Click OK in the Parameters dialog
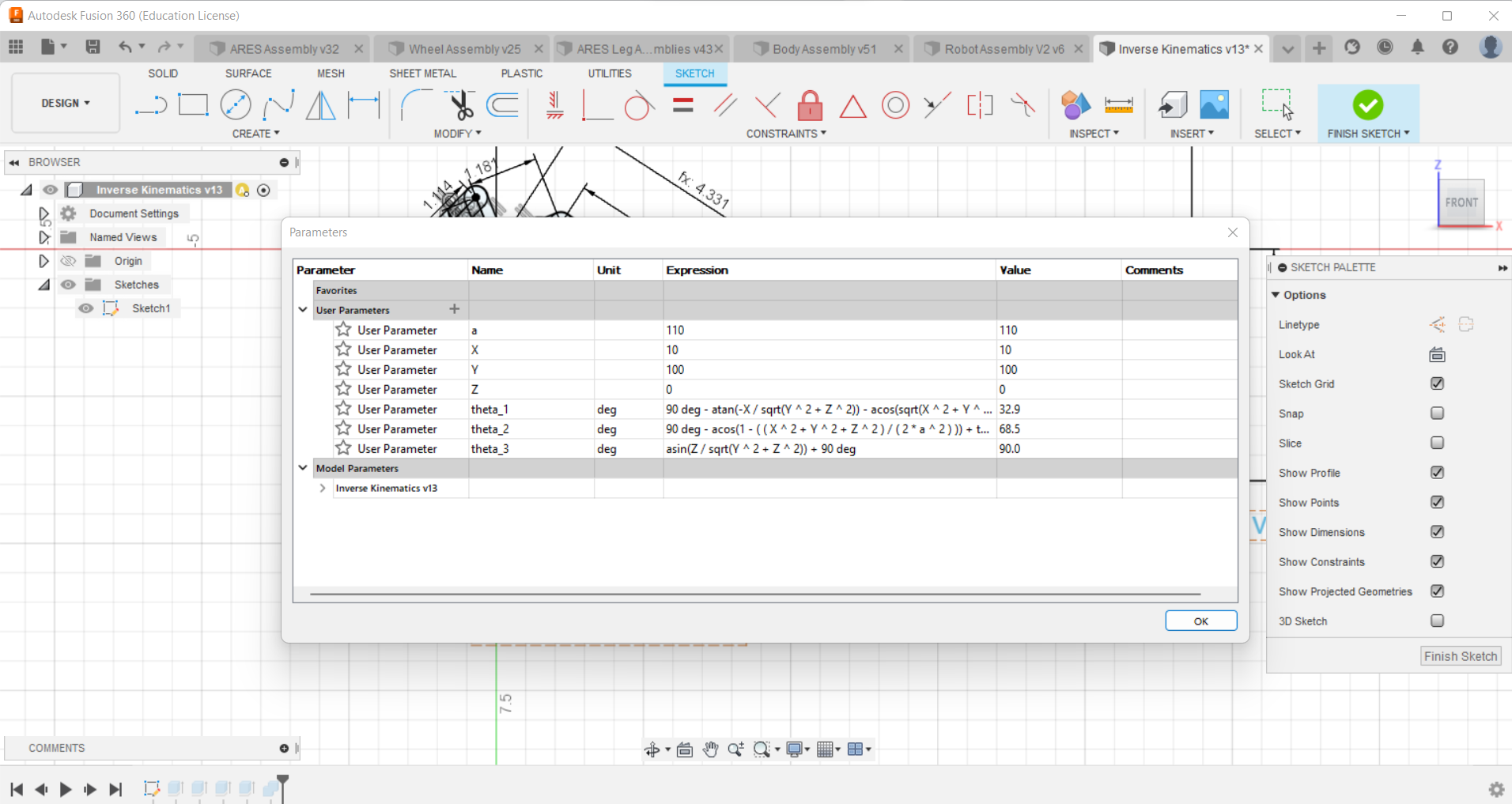Screen dimensions: 1512x804 point(1200,621)
